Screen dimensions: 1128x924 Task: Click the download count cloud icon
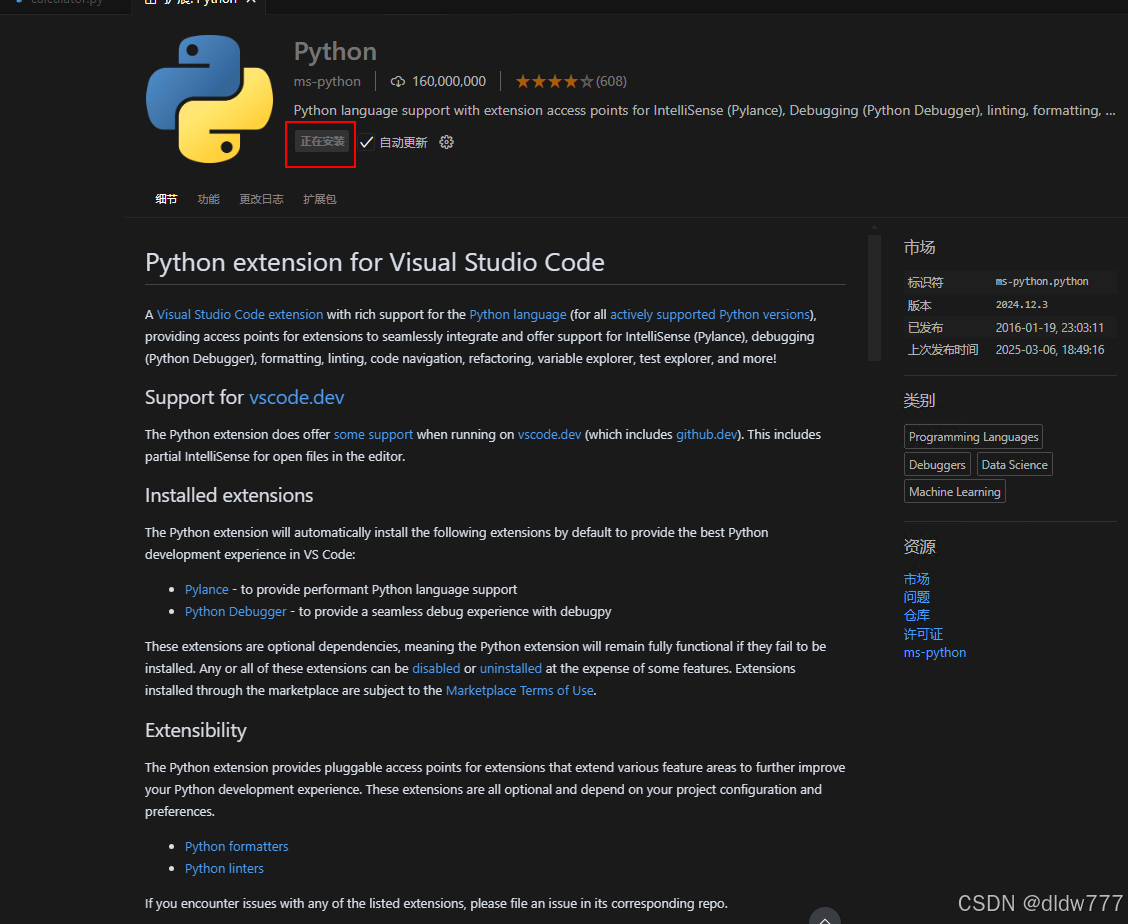tap(398, 81)
